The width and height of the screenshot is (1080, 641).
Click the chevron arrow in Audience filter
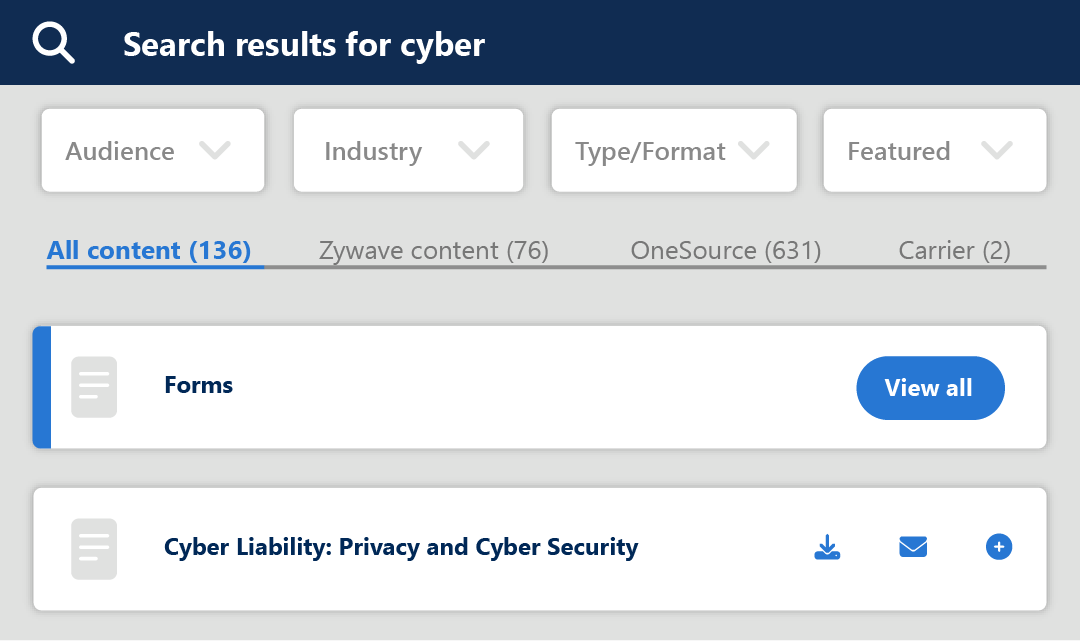pyautogui.click(x=215, y=150)
